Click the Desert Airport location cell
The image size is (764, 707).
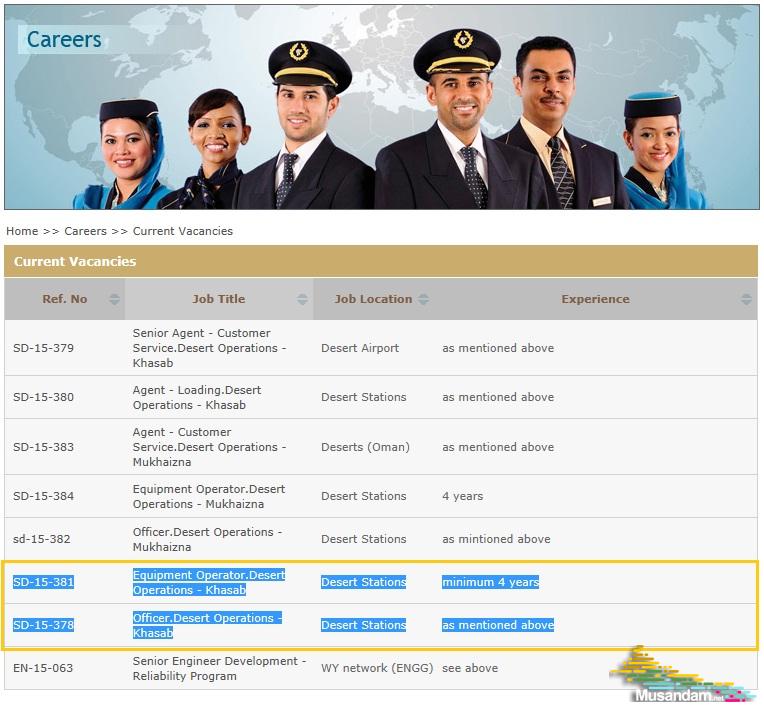(x=360, y=348)
